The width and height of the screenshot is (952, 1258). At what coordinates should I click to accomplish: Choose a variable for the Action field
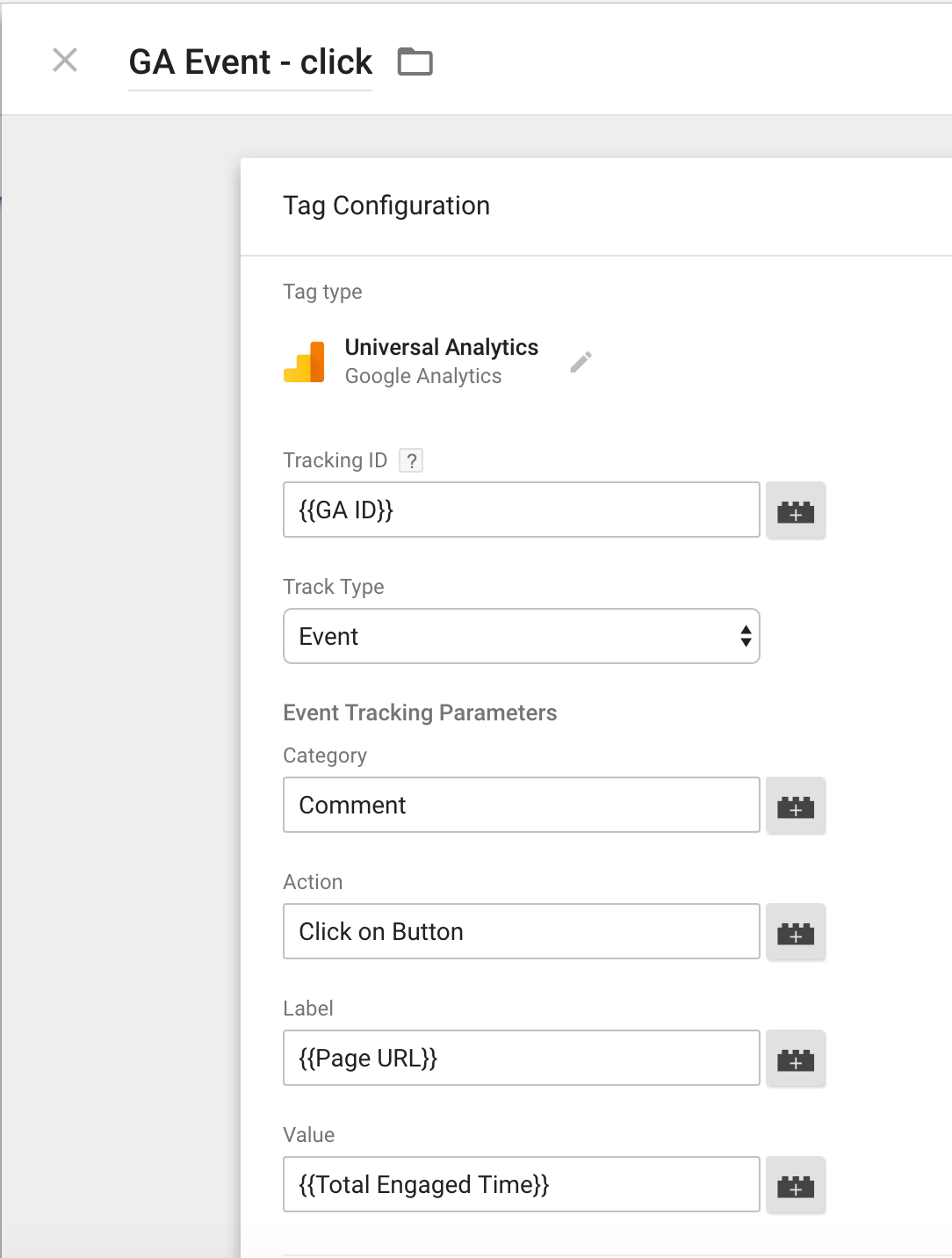click(796, 932)
